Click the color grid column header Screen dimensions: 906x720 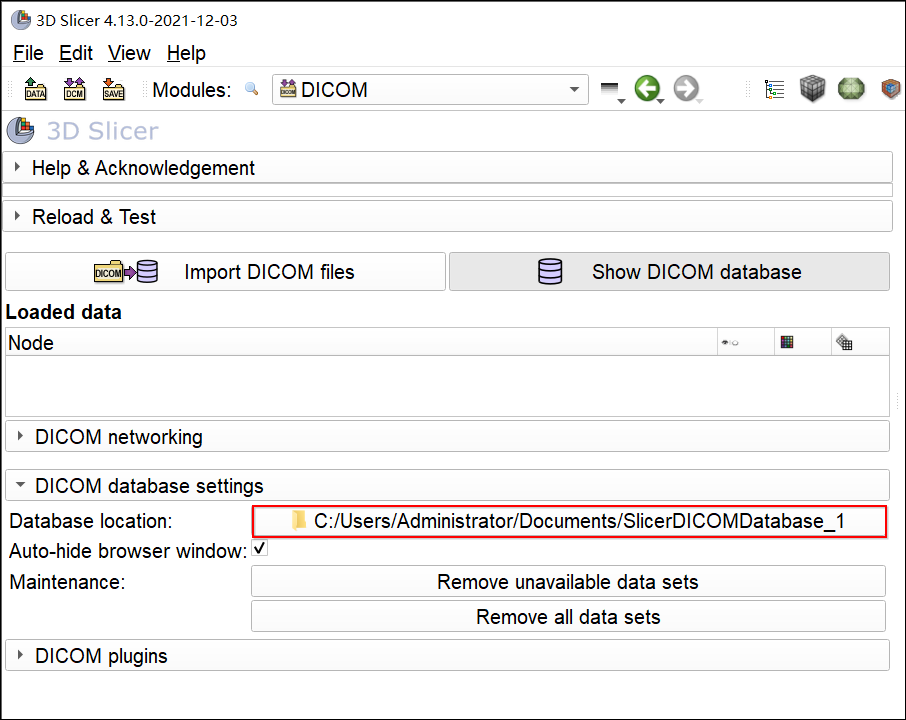[787, 342]
